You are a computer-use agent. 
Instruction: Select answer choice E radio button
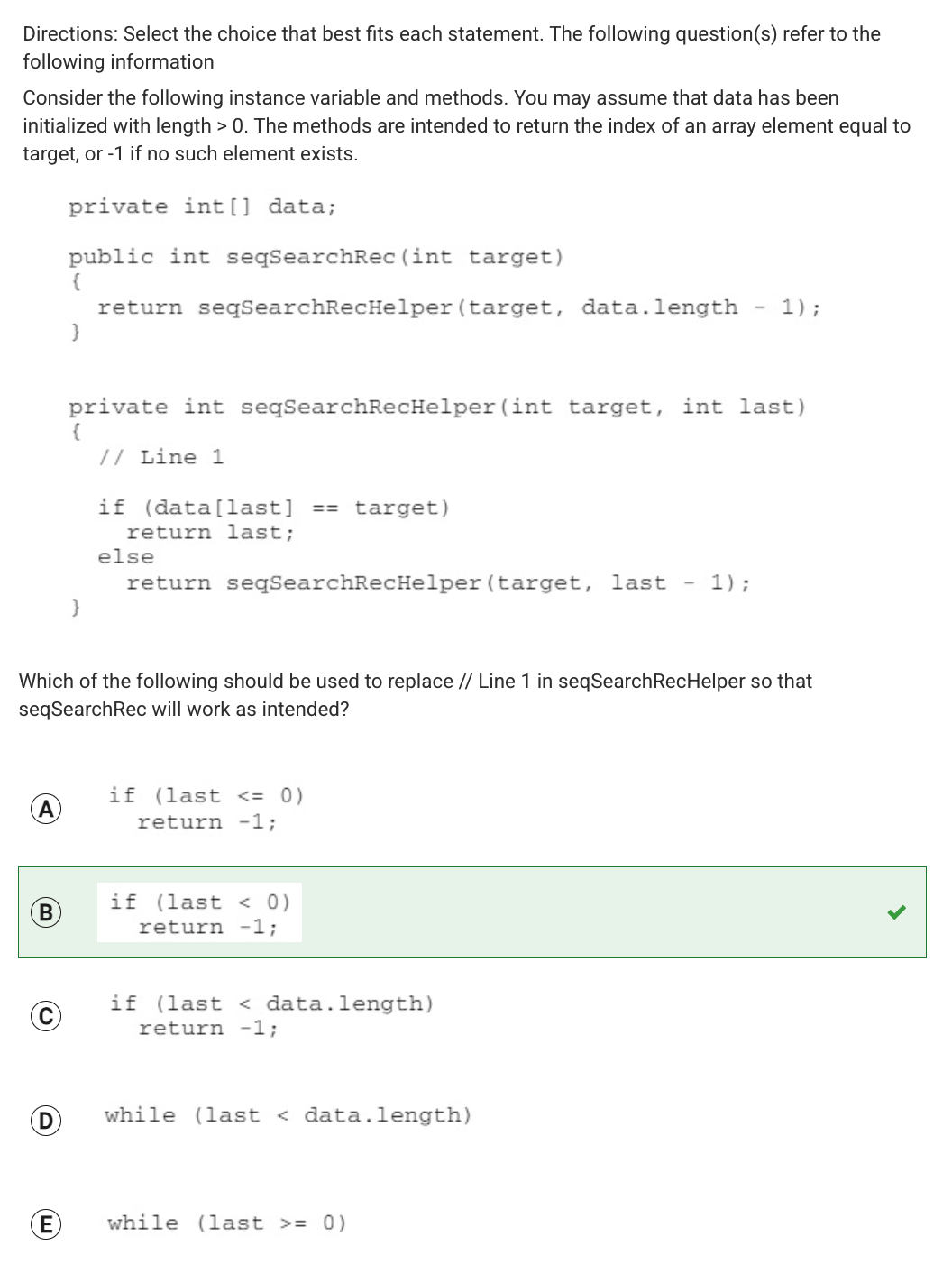click(x=46, y=1224)
